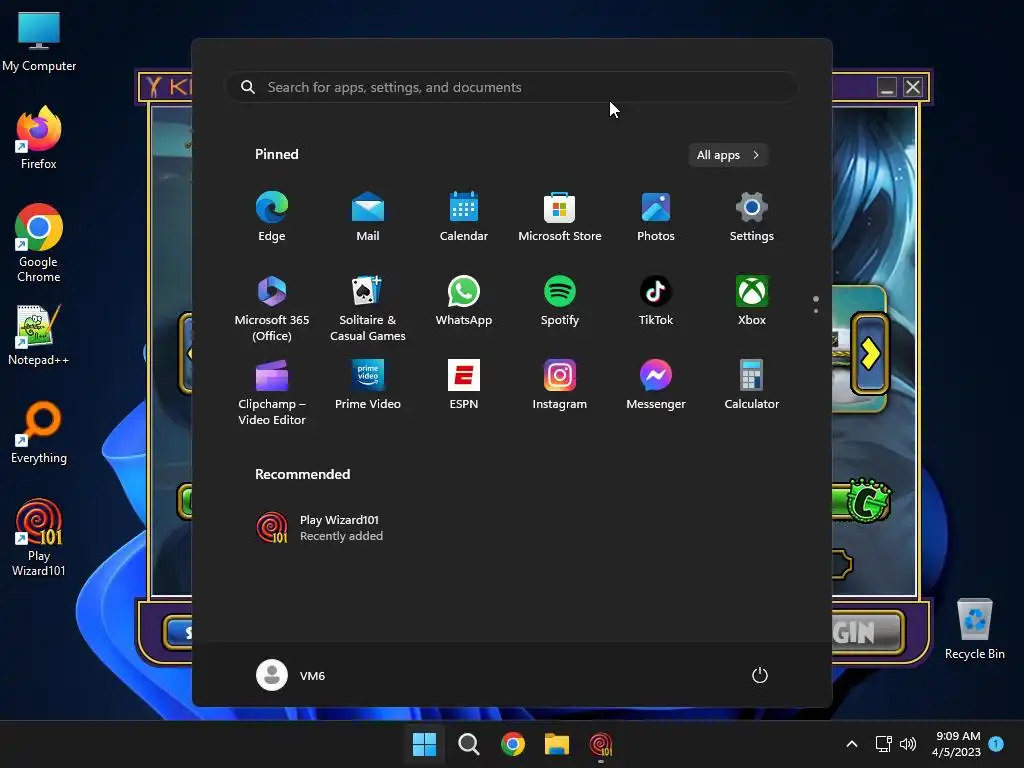Open the VM6 user account menu
The height and width of the screenshot is (768, 1024).
(x=291, y=675)
